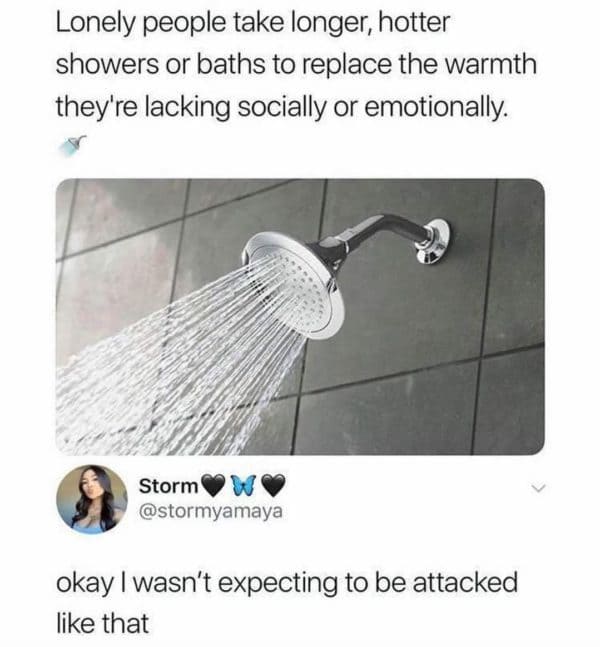The image size is (600, 647).
Task: Open Storm's profile avatar photo
Action: (92, 500)
